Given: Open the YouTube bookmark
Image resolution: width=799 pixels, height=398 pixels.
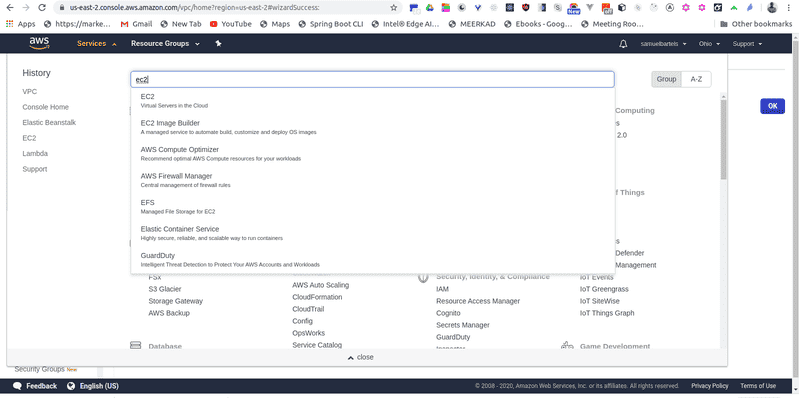Looking at the screenshot, I should (230, 24).
